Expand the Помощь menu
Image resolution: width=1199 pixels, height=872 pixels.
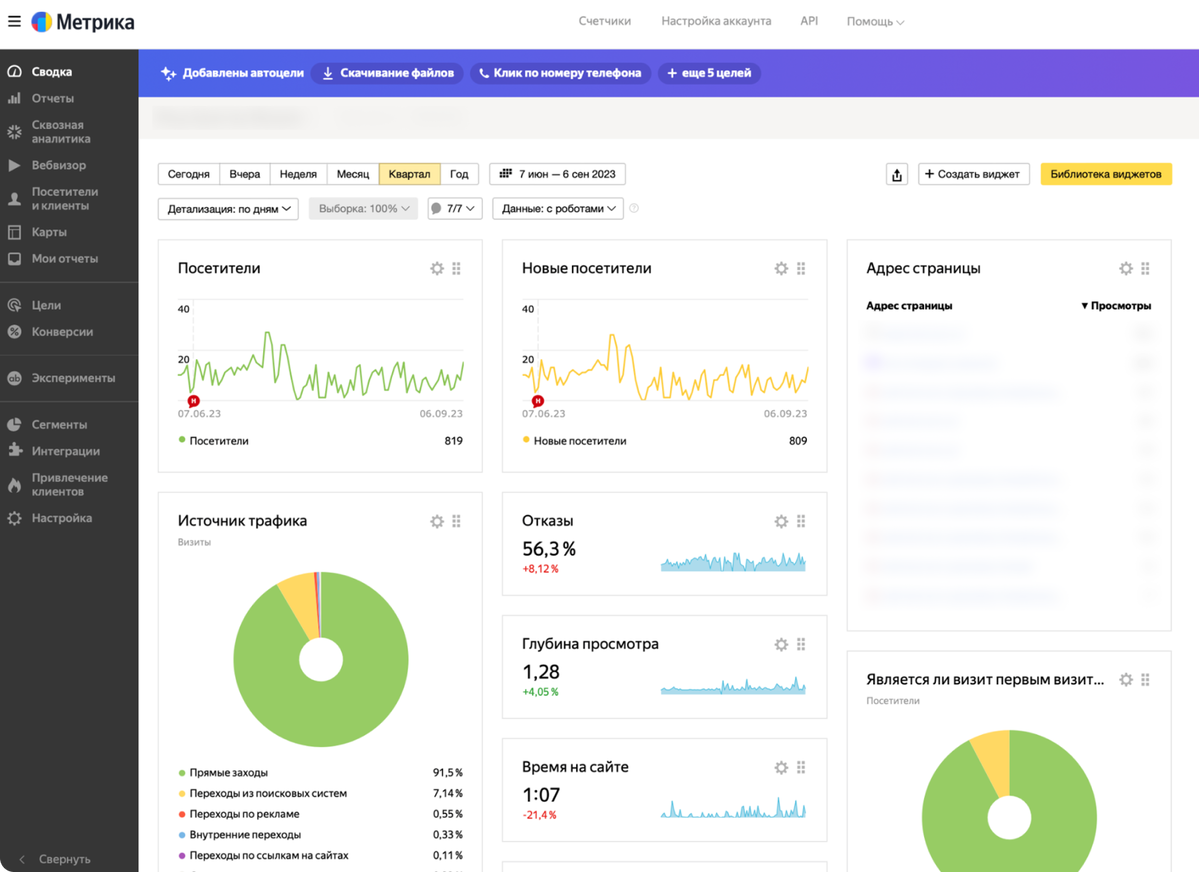tap(875, 21)
